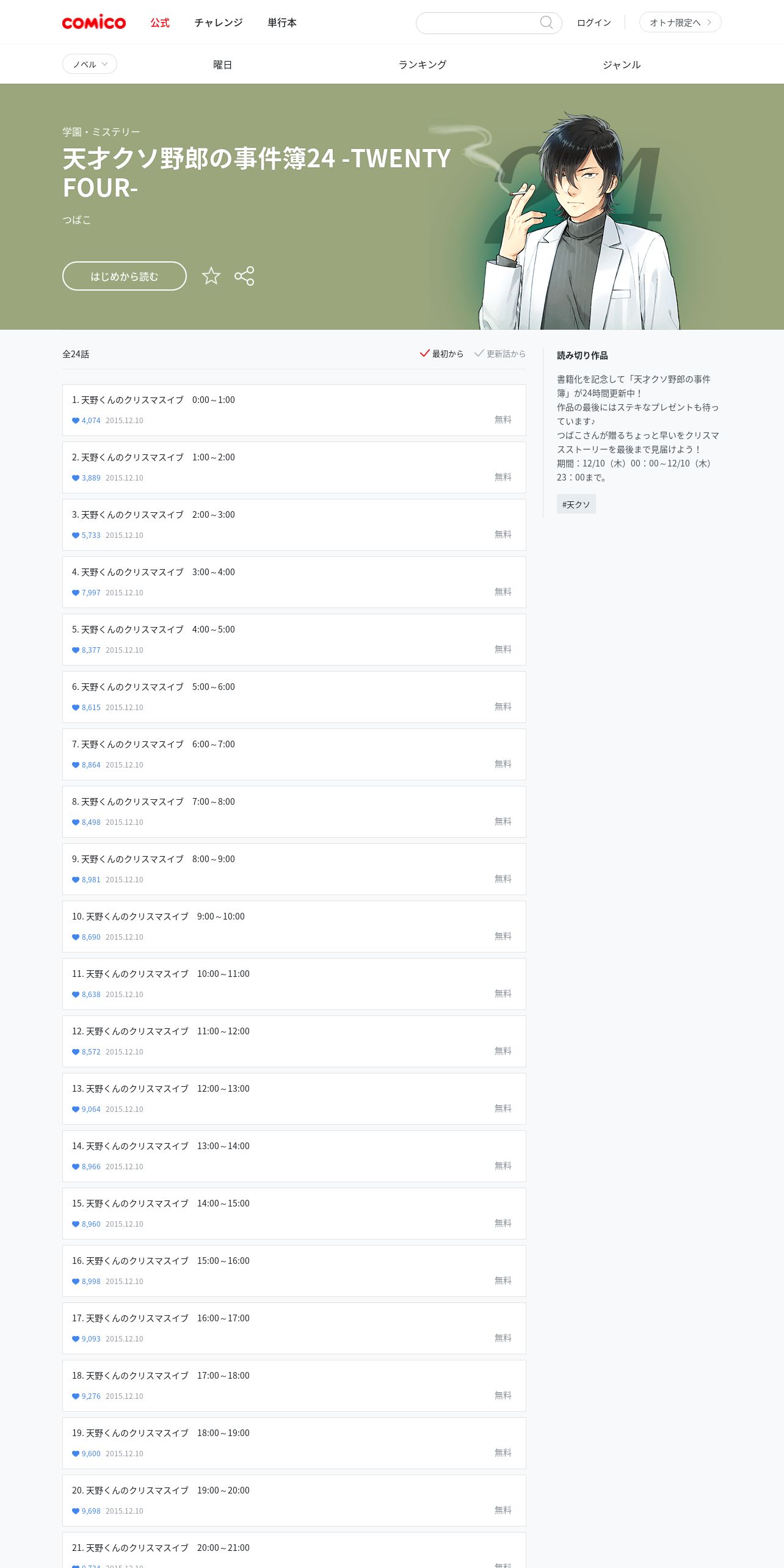Click heart icon on episode 12
Screen dimensions: 784x1568
[76, 1052]
